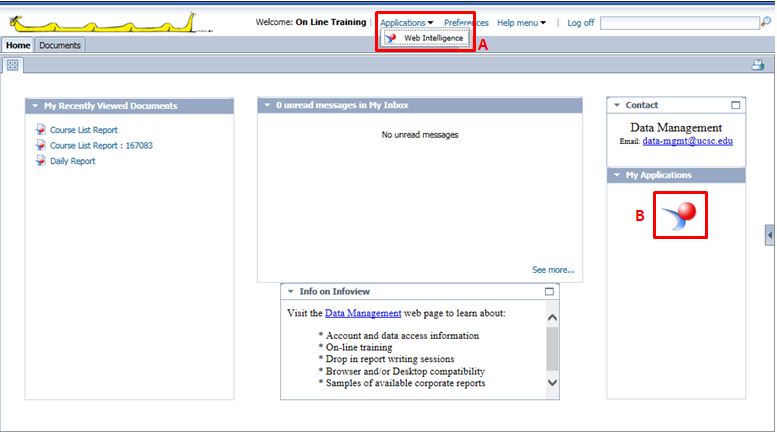
Task: Switch to the Home tab
Action: 18,45
